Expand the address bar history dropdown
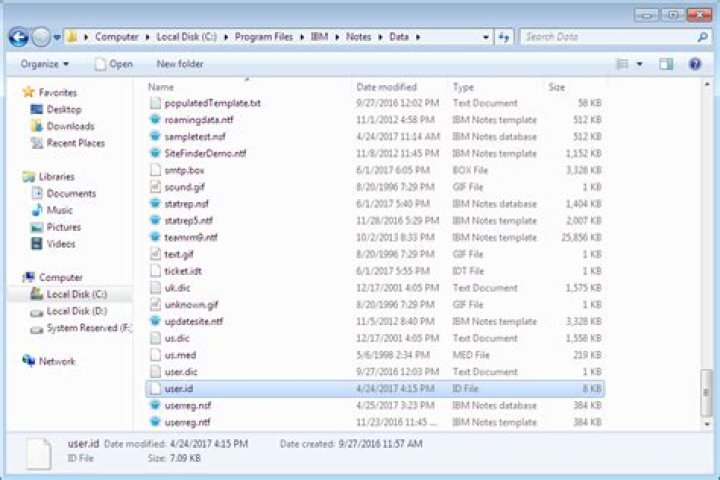The image size is (720, 480). click(x=486, y=37)
